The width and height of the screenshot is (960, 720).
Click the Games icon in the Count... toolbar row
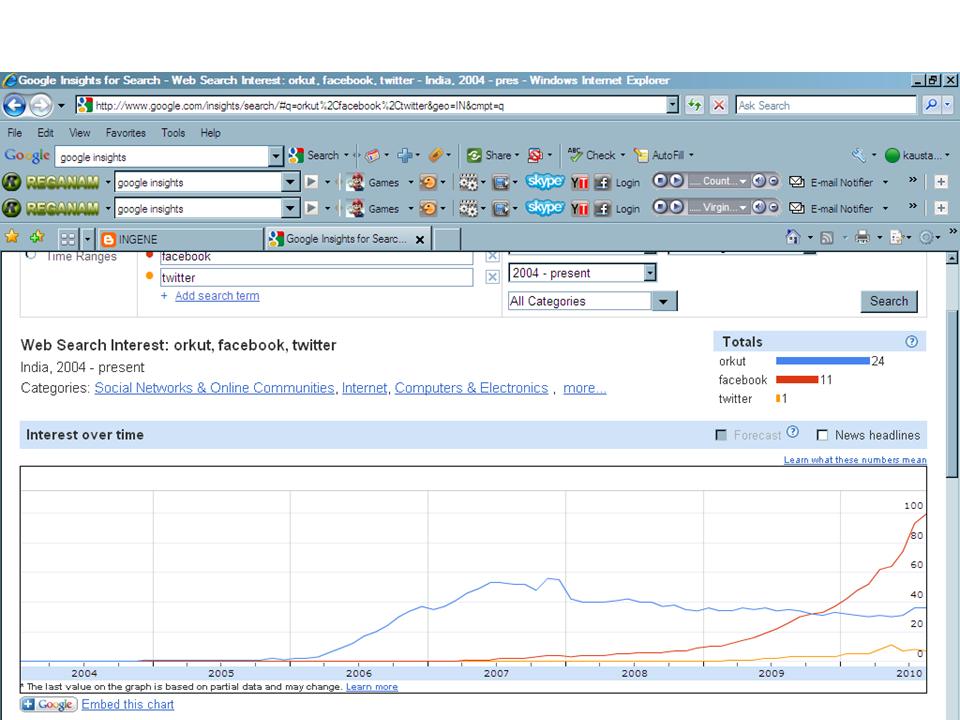point(373,182)
